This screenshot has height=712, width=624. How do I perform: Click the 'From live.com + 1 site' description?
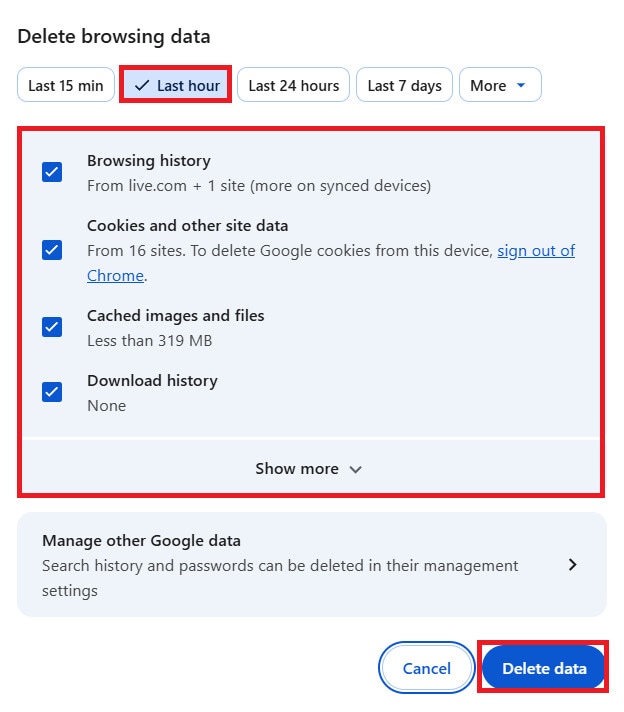click(259, 186)
